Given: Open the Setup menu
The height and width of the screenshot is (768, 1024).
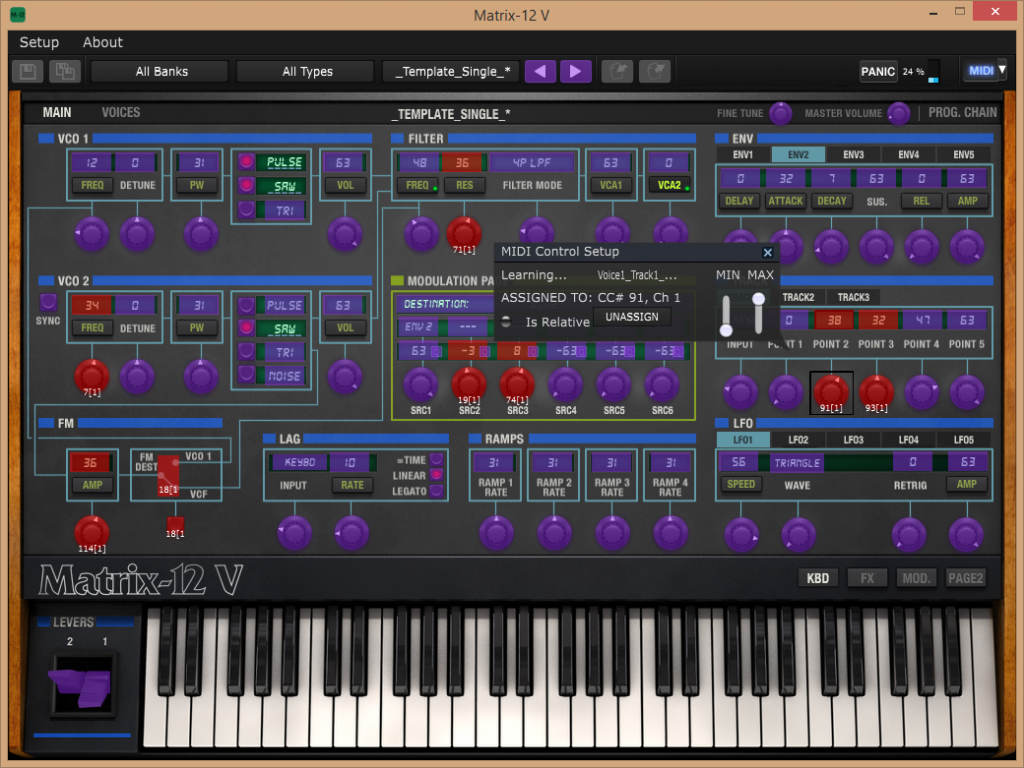Looking at the screenshot, I should click(39, 42).
